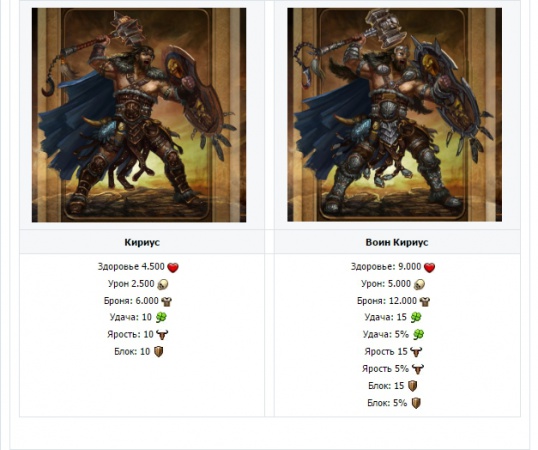538x450 pixels.
Task: Click the shield icon beside Блок: 5%
Action: (x=416, y=403)
